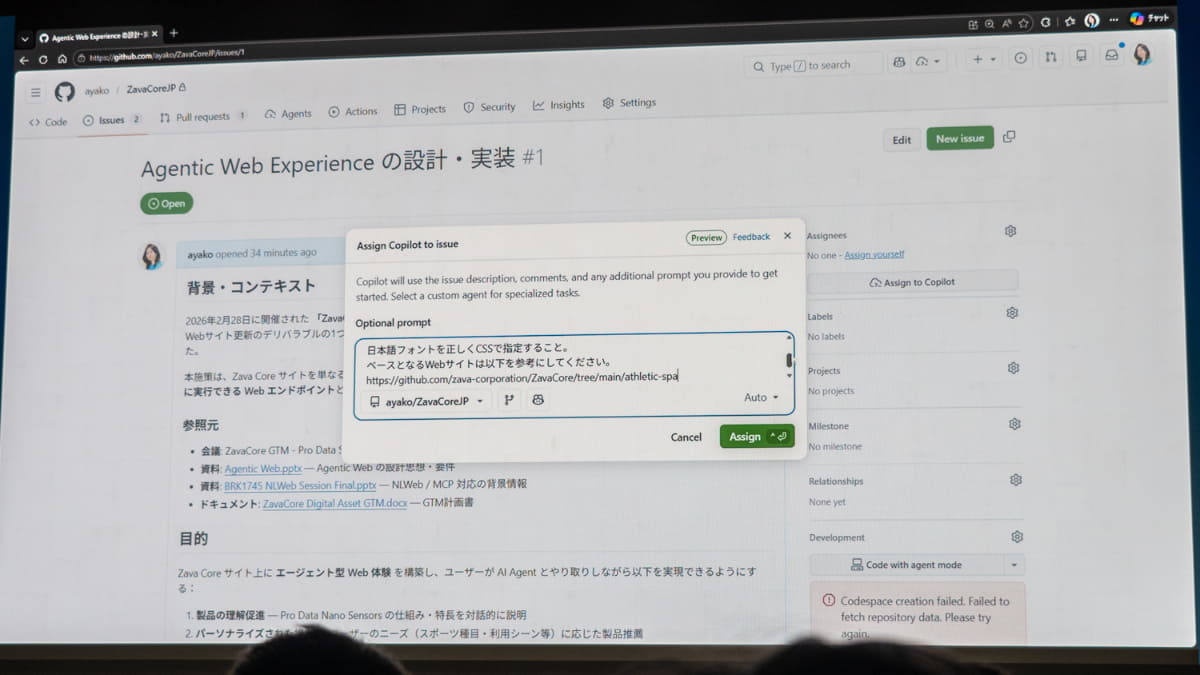Open the Agentic Web.pptx link
This screenshot has height=675, width=1200.
[x=262, y=468]
